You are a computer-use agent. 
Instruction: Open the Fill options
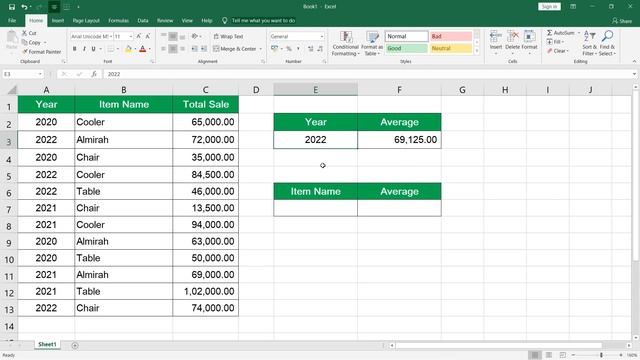click(x=555, y=42)
